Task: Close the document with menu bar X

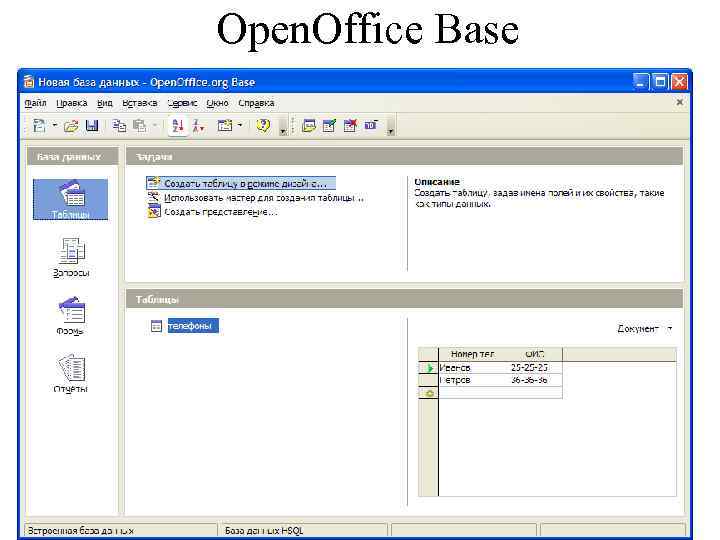Action: (x=680, y=102)
